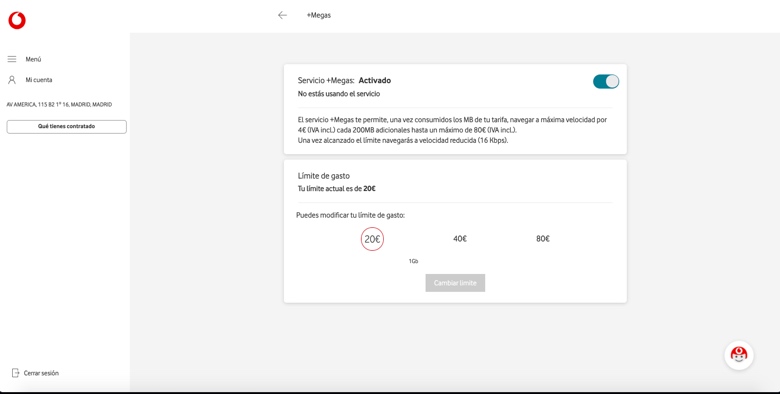
Task: Click 'No estás usando el servicio' text
Action: (339, 94)
